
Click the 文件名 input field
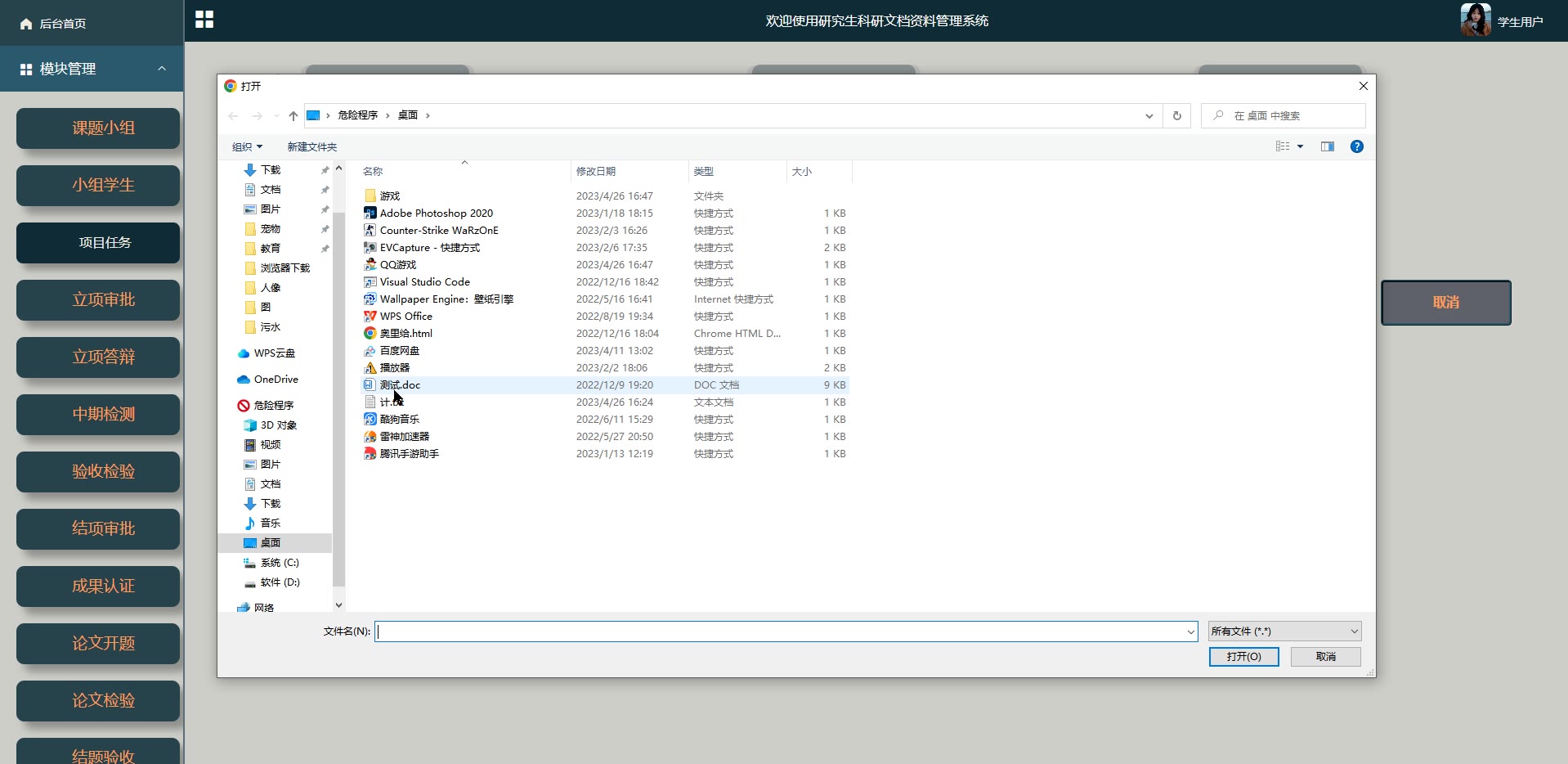click(781, 631)
